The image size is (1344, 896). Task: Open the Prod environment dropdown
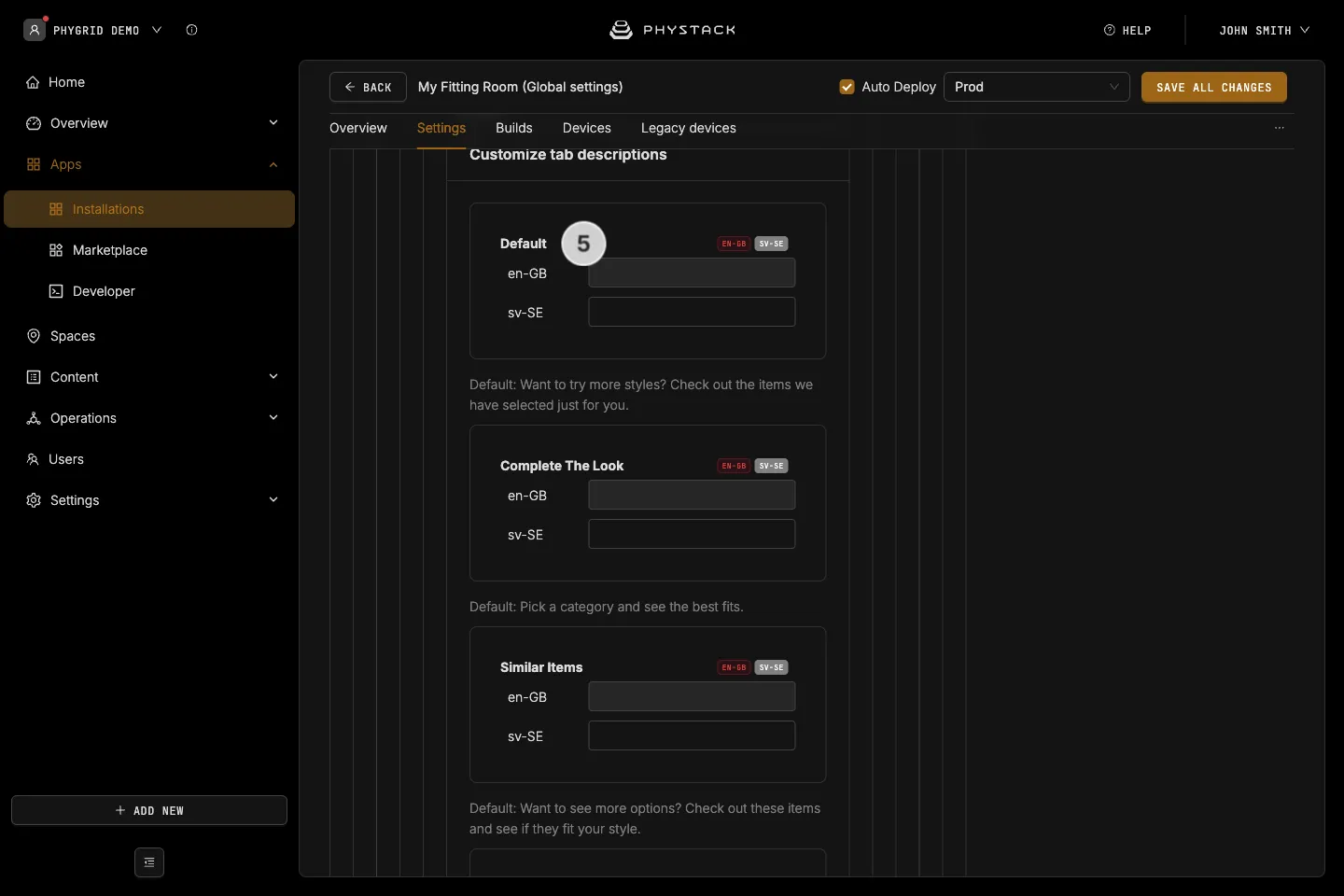coord(1037,87)
